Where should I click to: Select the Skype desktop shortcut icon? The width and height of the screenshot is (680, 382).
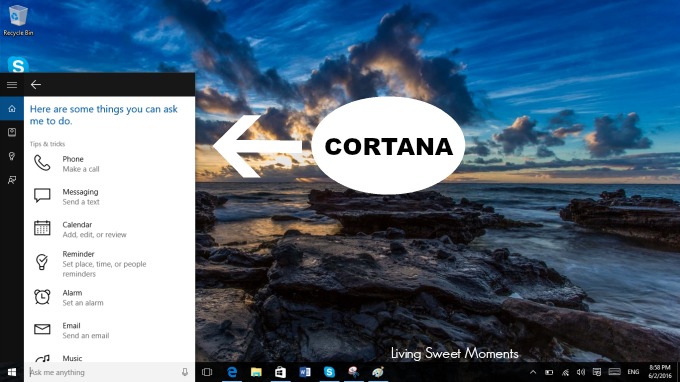(18, 65)
